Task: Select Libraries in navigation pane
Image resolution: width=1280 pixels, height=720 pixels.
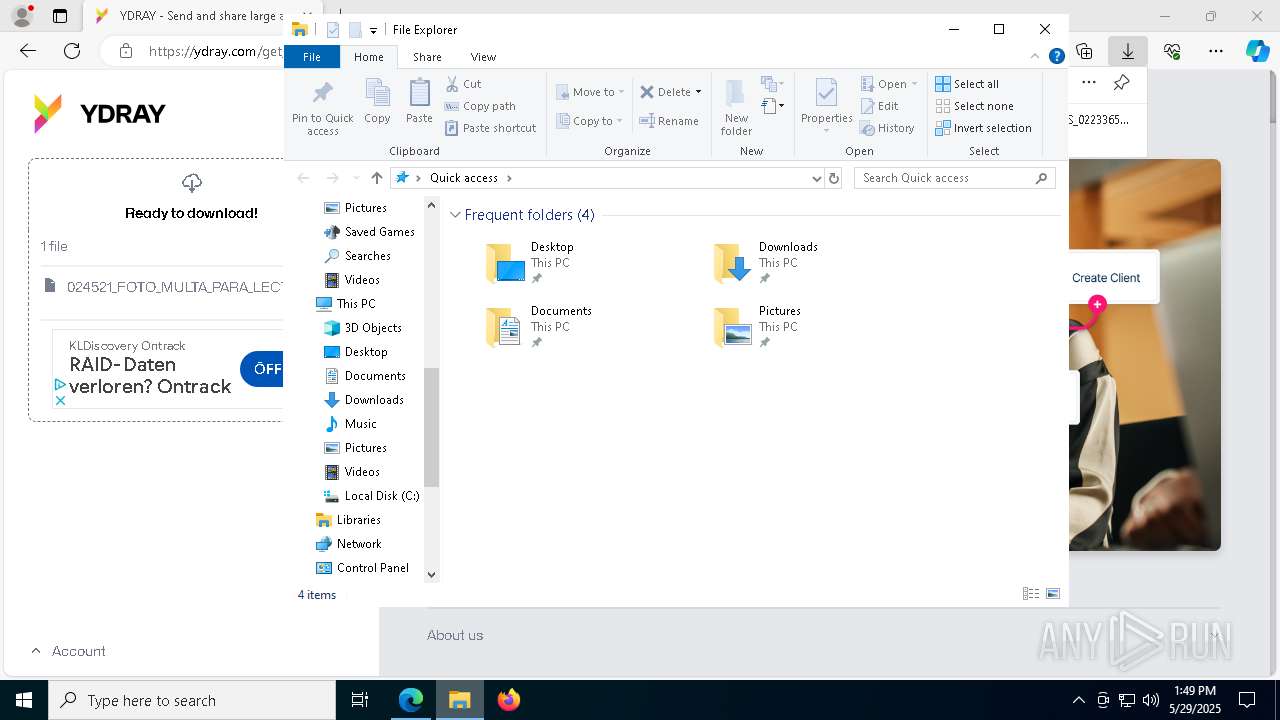Action: tap(348, 520)
